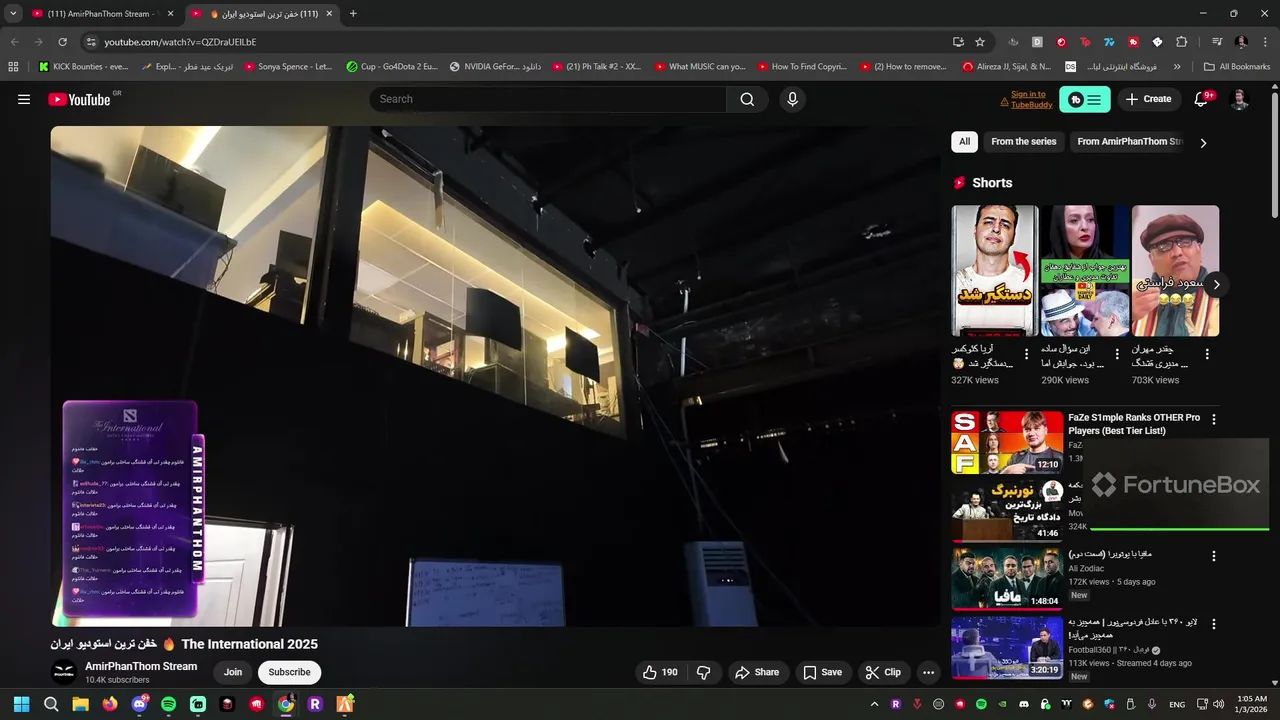Save video to playlist
The height and width of the screenshot is (720, 1280).
(x=822, y=672)
